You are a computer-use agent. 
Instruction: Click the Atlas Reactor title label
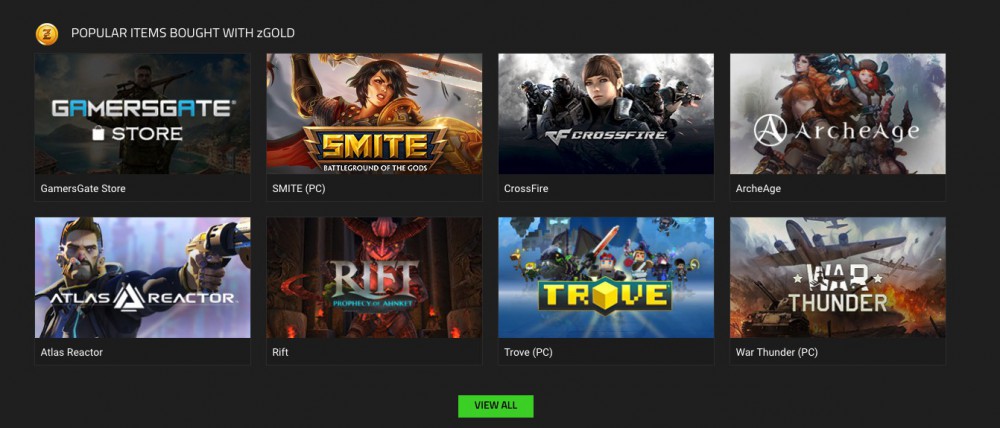pyautogui.click(x=71, y=352)
